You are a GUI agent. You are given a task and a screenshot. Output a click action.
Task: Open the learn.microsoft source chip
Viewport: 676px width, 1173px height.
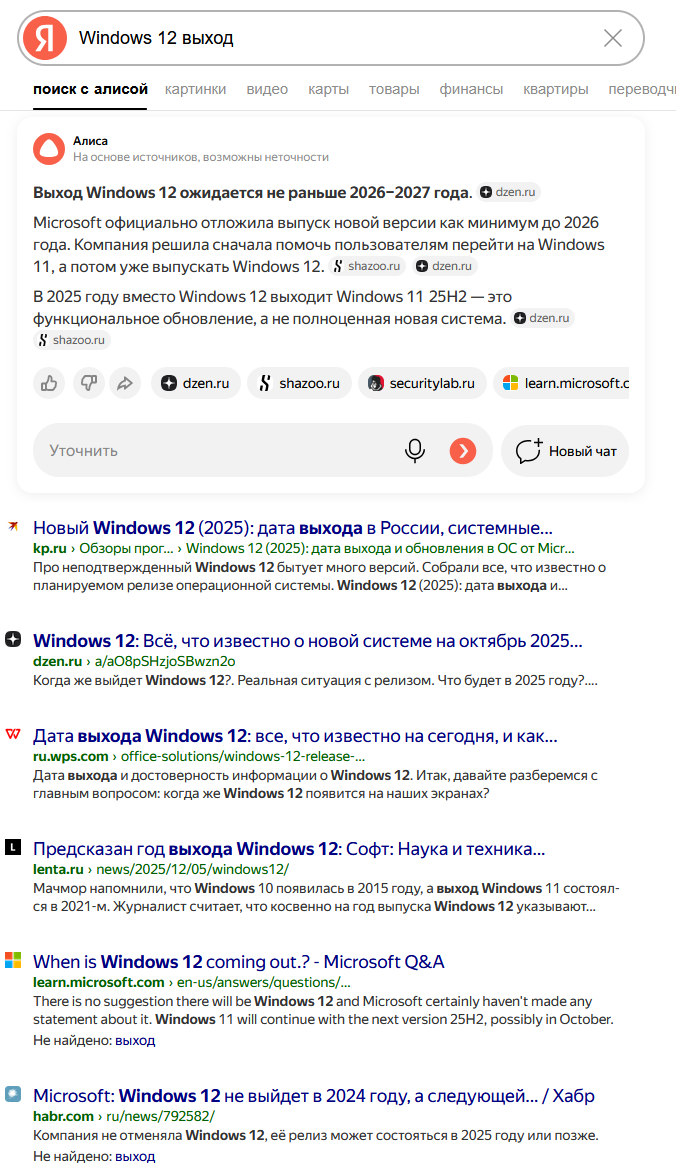coord(561,383)
